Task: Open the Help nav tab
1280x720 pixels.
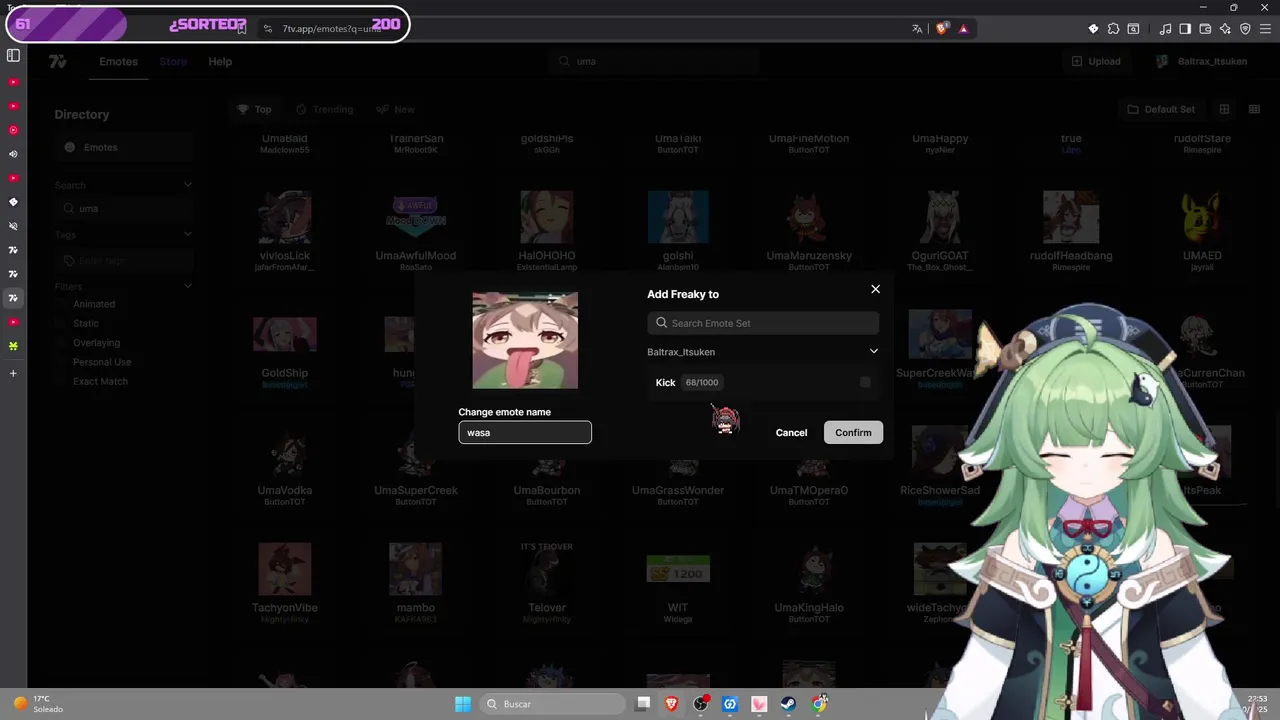Action: pyautogui.click(x=220, y=61)
